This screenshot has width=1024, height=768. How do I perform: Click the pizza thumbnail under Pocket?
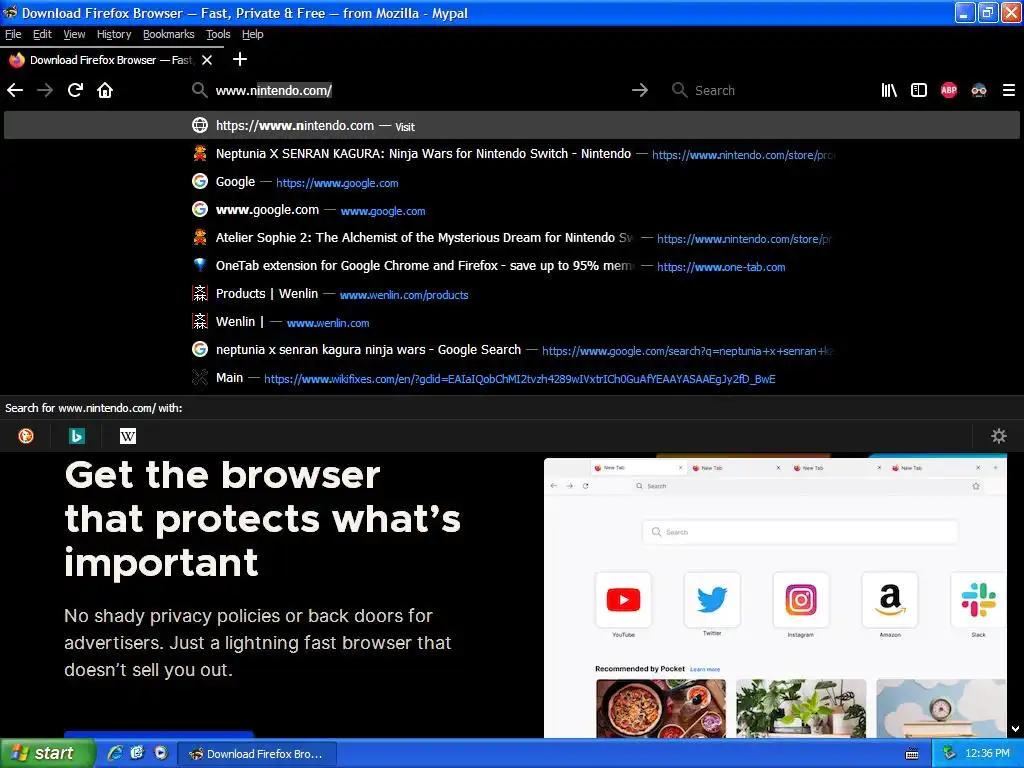click(660, 709)
